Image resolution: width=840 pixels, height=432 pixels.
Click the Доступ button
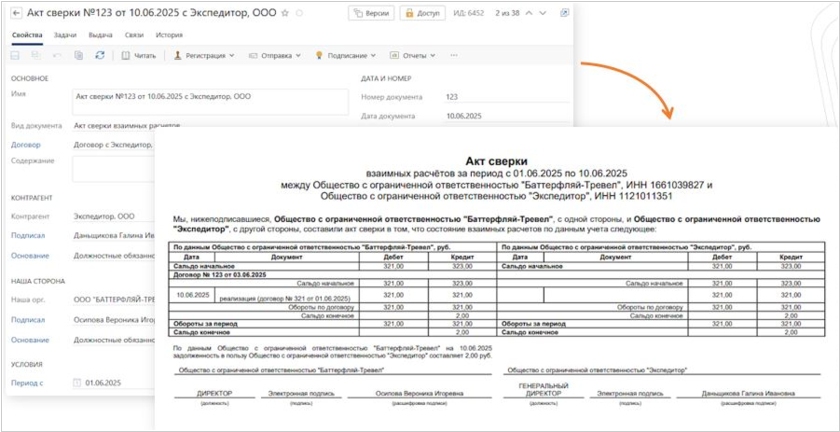click(x=423, y=13)
